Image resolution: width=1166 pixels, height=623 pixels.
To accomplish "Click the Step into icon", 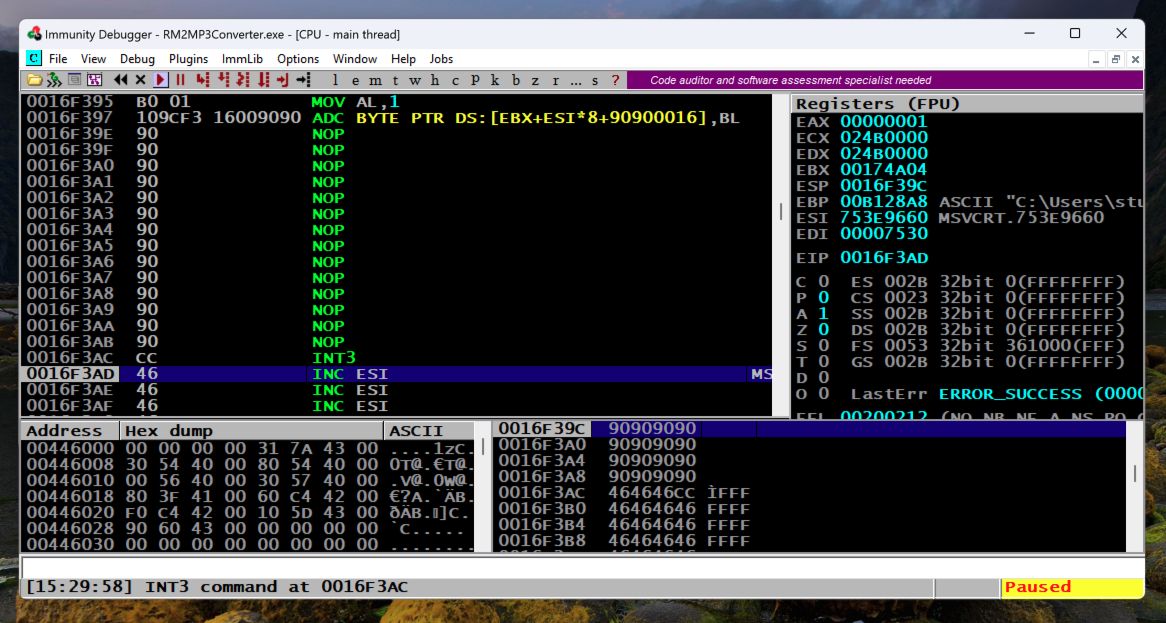I will [202, 80].
